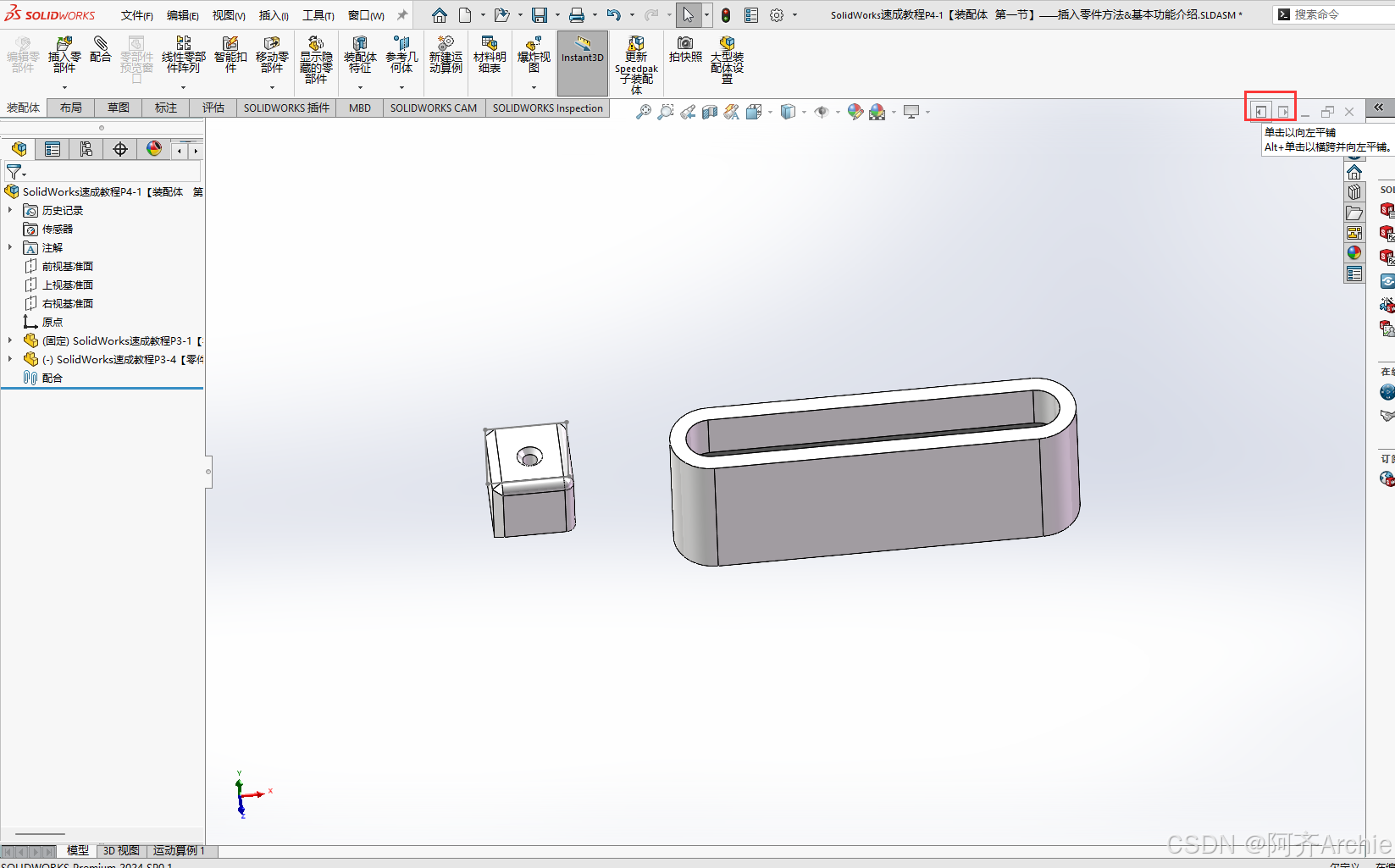The image size is (1395, 868).
Task: Open DisplayManager color ball tab
Action: 154,150
